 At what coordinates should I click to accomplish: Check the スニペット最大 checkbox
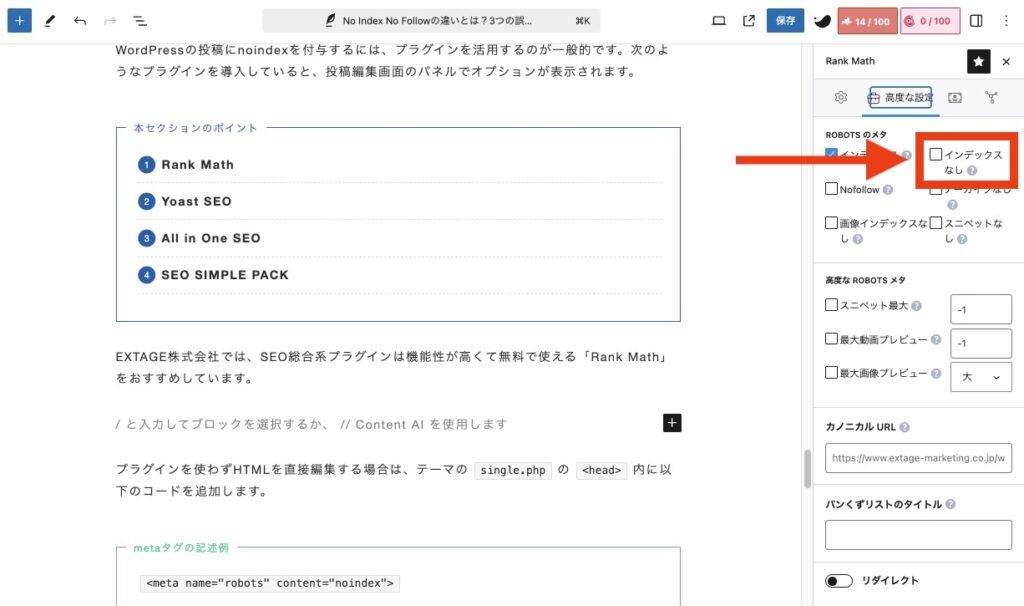pyautogui.click(x=830, y=306)
